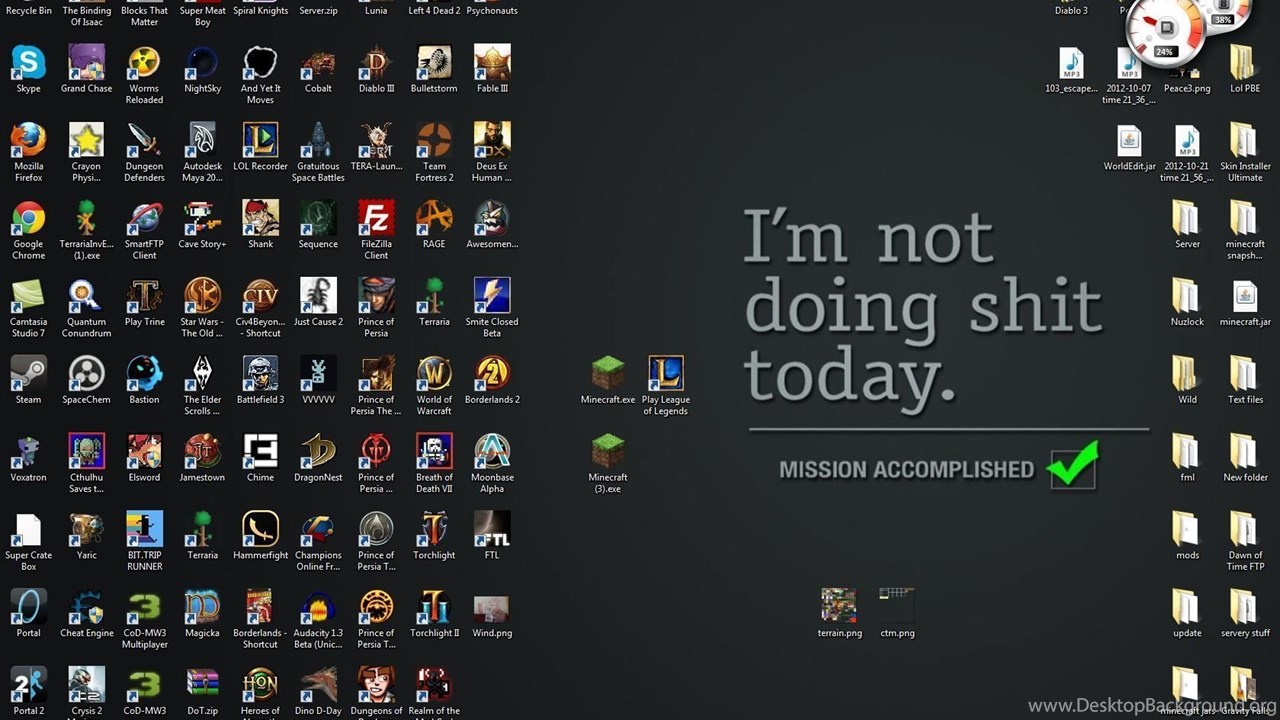1280x720 pixels.
Task: Select the Worms Reloaded icon
Action: pyautogui.click(x=144, y=63)
